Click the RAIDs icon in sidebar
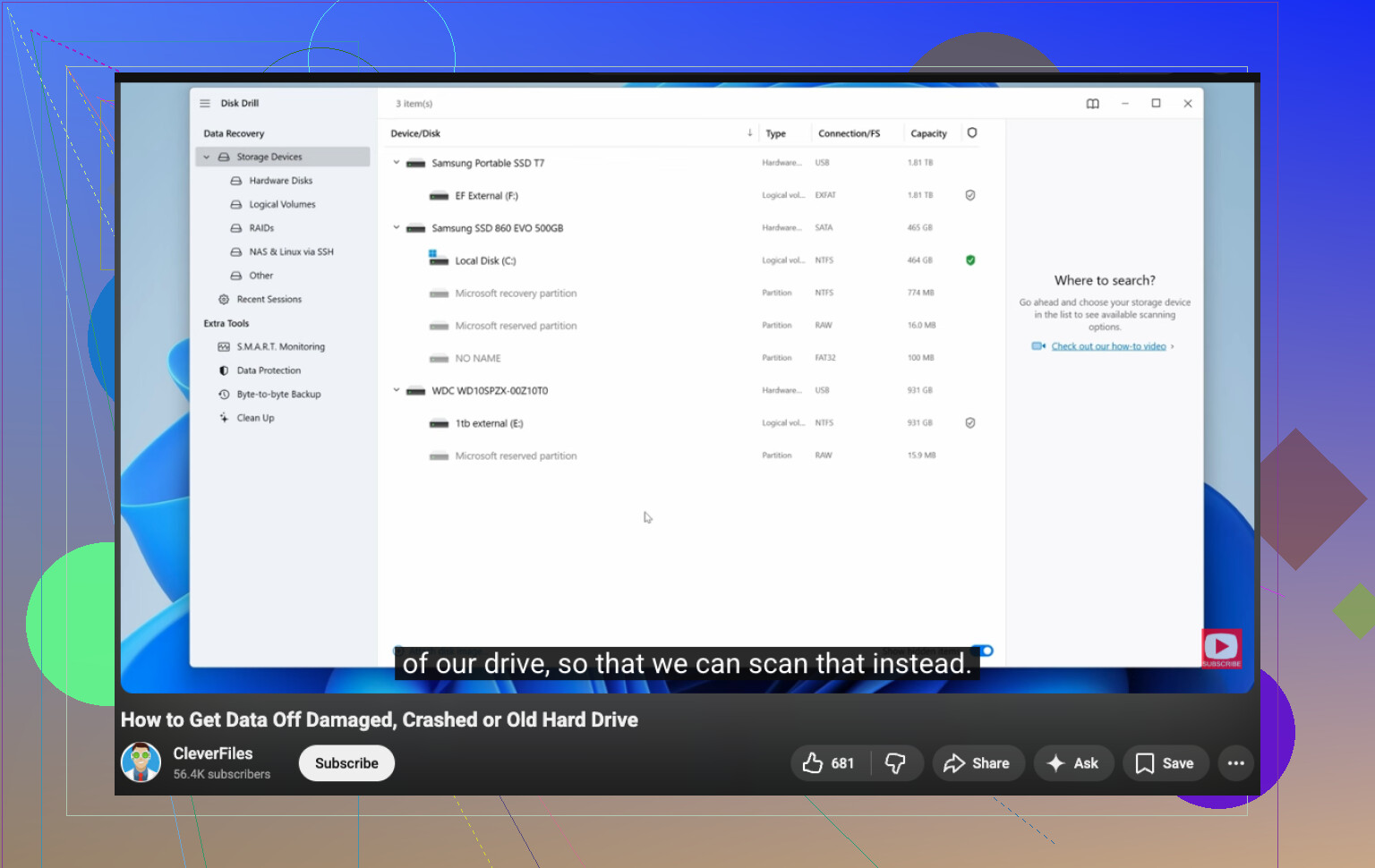This screenshot has width=1375, height=868. 236,228
